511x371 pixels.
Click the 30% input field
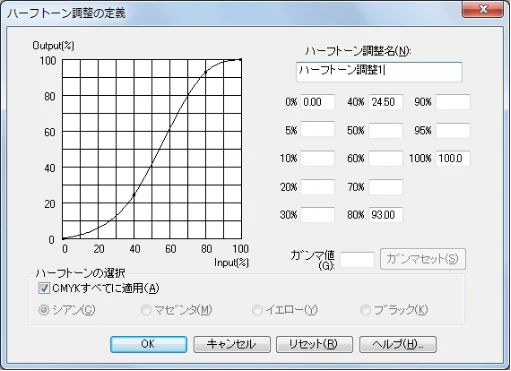click(x=318, y=215)
